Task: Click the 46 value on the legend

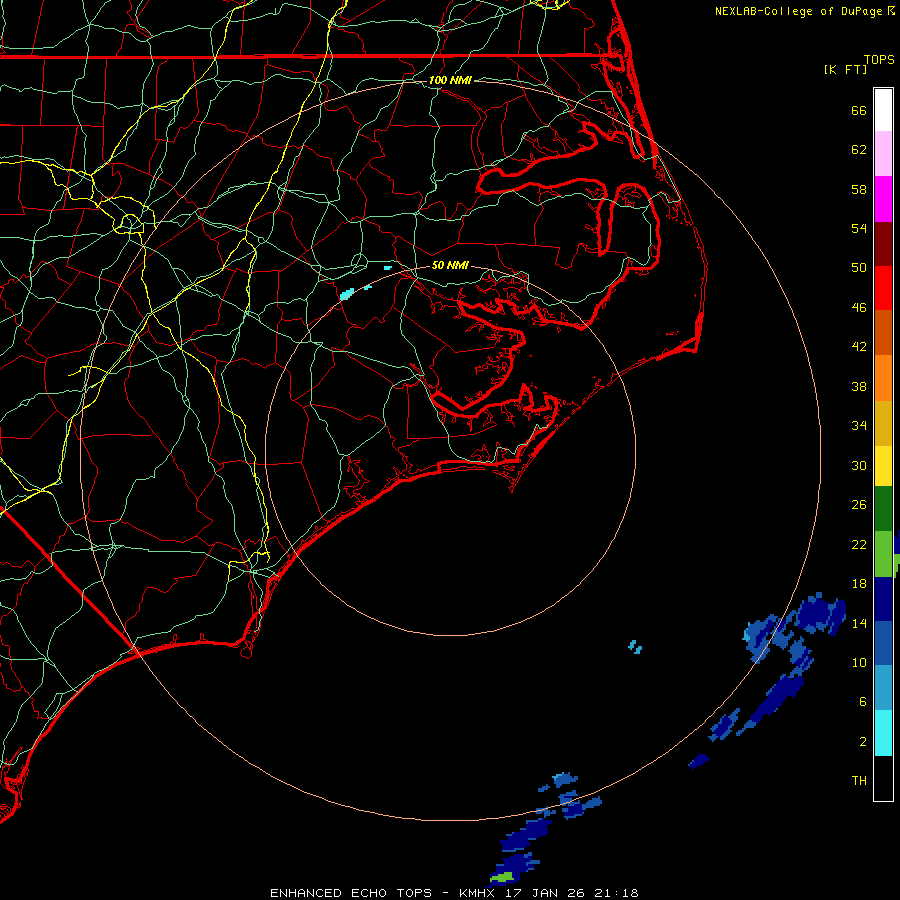Action: [859, 308]
